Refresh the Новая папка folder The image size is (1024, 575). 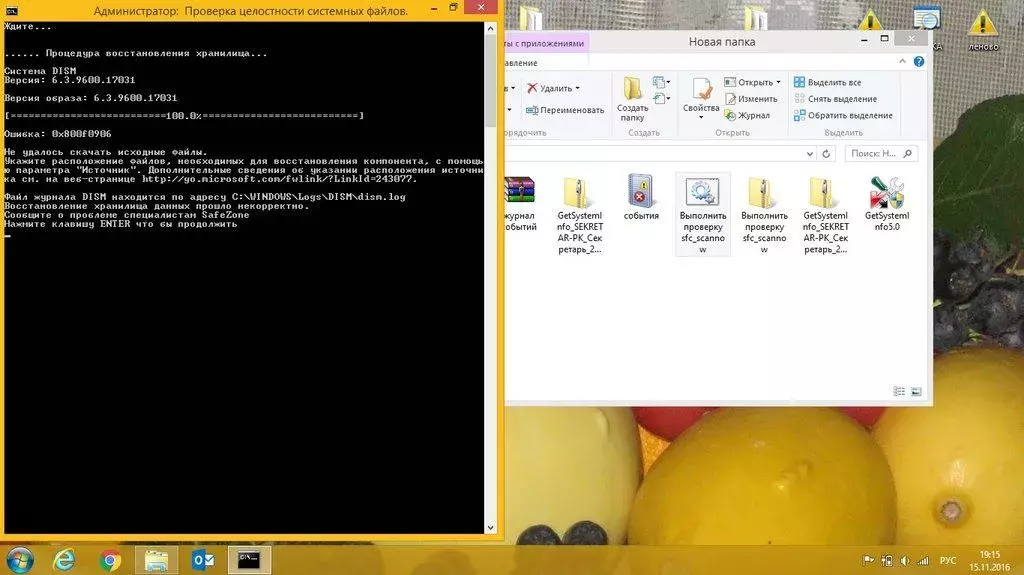click(826, 154)
